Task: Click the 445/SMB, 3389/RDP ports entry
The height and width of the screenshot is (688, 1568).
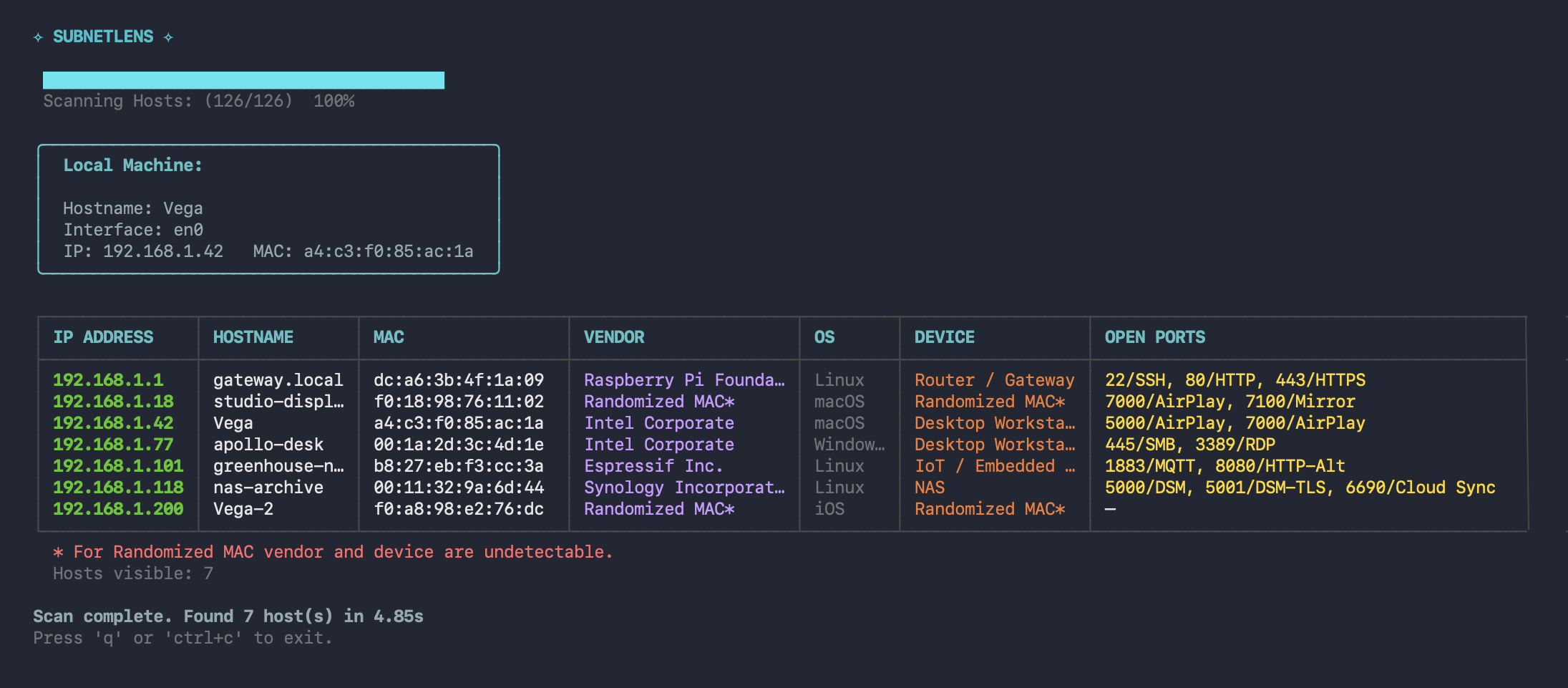Action: [x=1189, y=445]
